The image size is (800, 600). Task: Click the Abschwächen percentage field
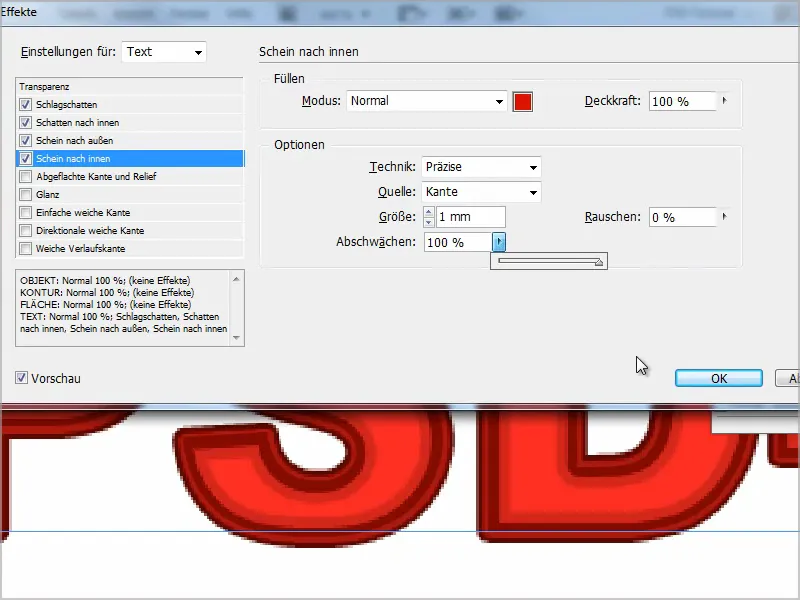click(x=458, y=242)
